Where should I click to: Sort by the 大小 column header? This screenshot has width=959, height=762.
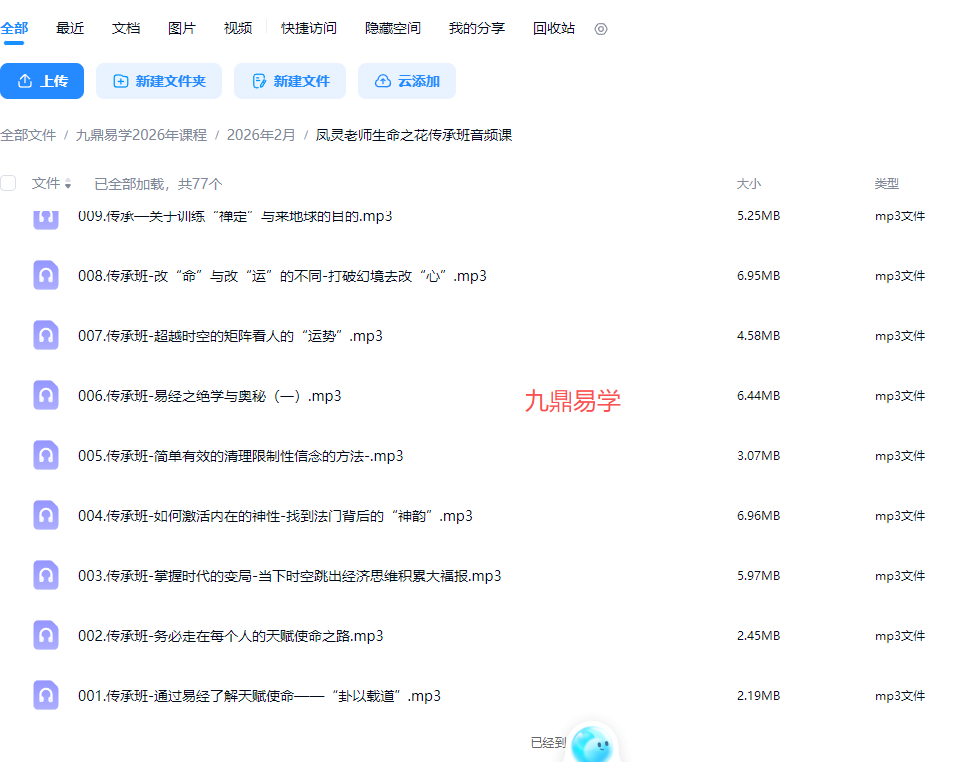[749, 184]
